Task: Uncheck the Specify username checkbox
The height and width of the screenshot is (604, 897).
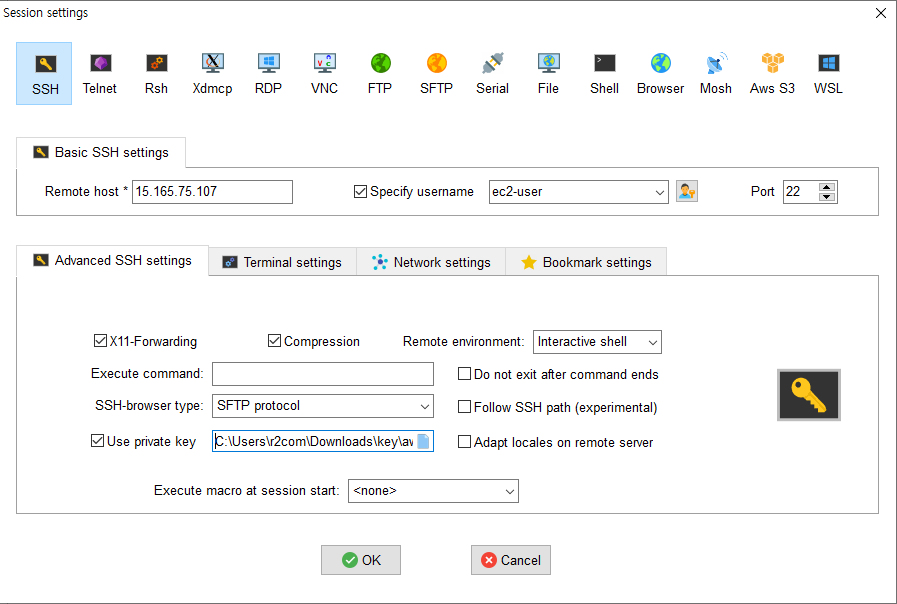Action: point(360,192)
